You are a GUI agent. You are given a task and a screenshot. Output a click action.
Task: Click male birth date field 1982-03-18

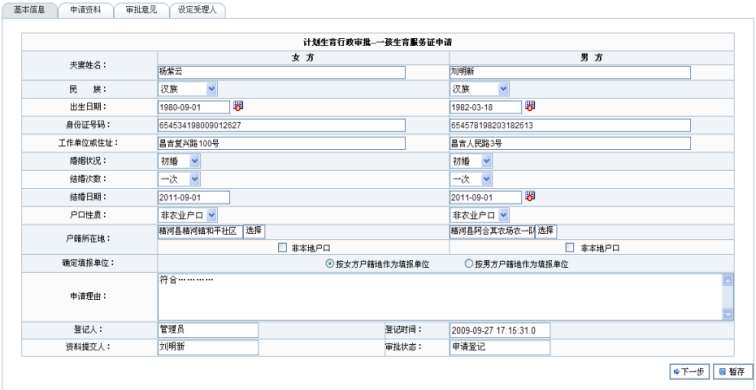point(486,107)
